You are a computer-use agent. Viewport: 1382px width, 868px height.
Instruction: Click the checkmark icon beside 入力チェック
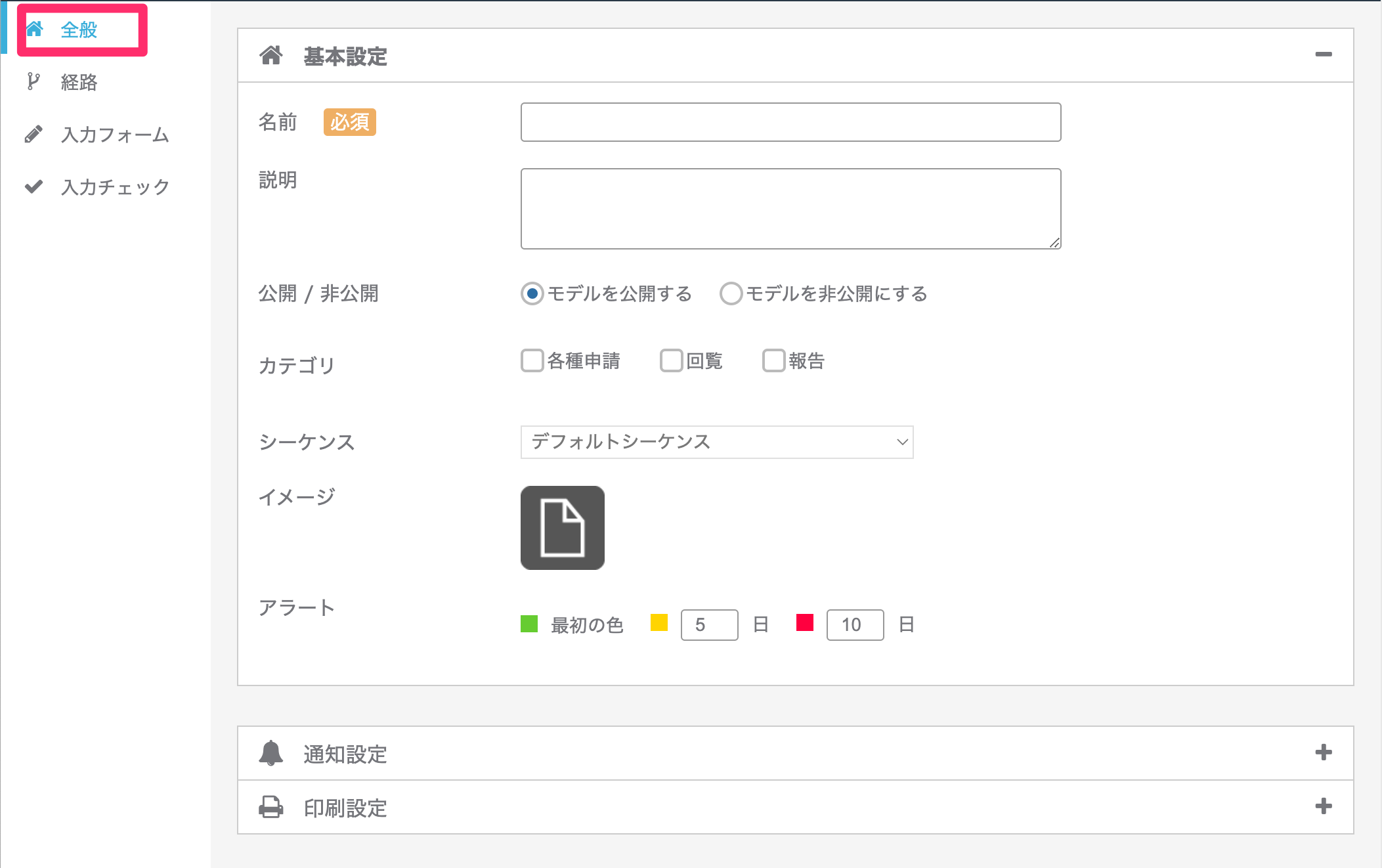click(x=33, y=186)
